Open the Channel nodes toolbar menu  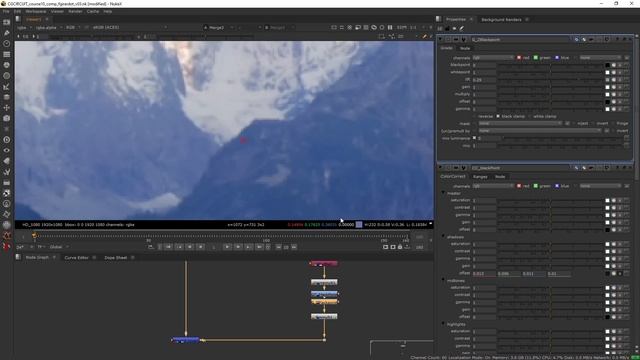click(7, 54)
